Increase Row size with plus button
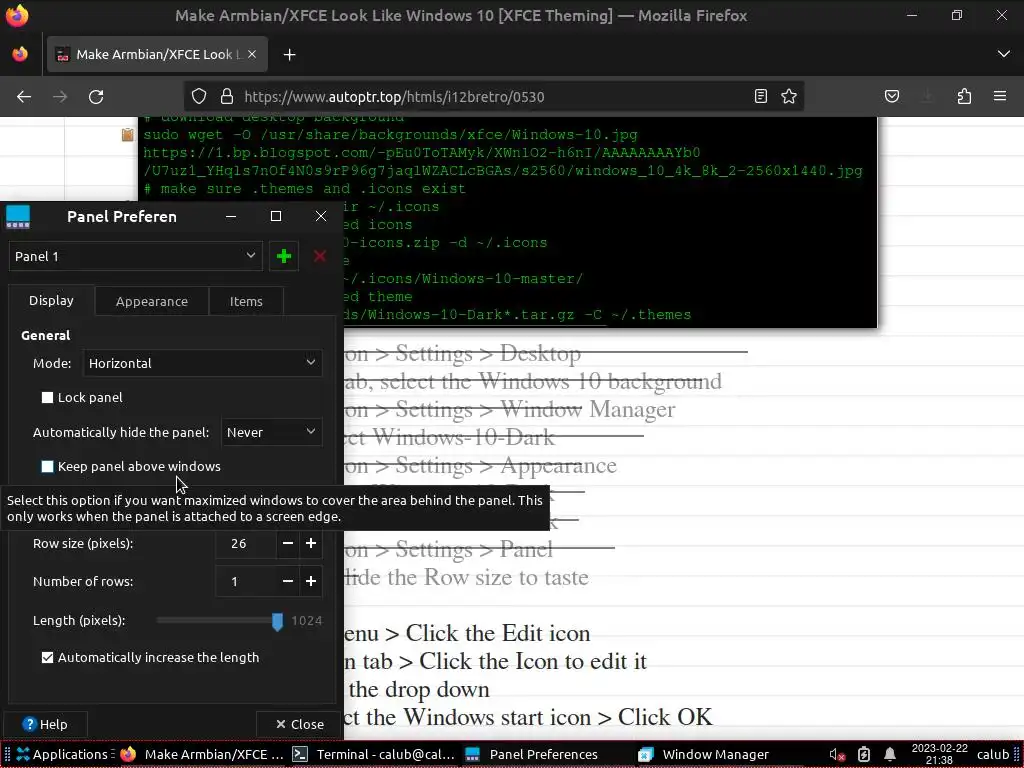 pos(311,543)
